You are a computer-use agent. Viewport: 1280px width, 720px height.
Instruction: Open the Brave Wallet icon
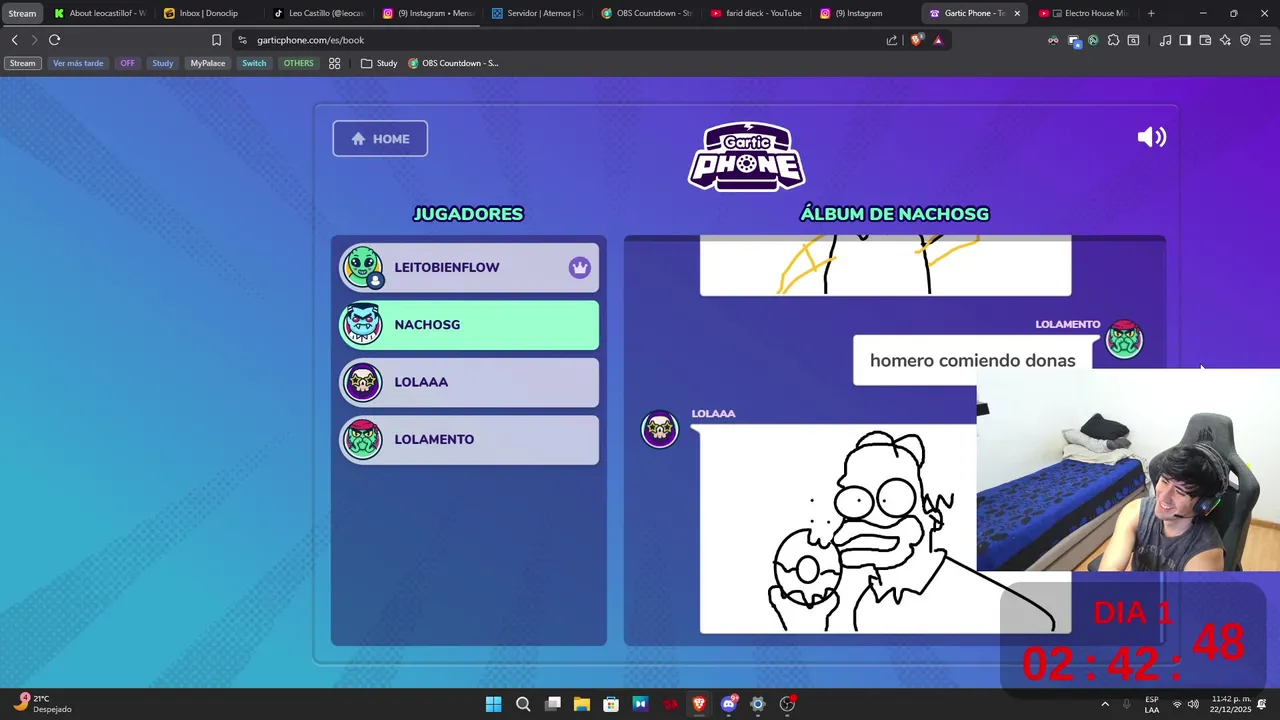pyautogui.click(x=1205, y=40)
